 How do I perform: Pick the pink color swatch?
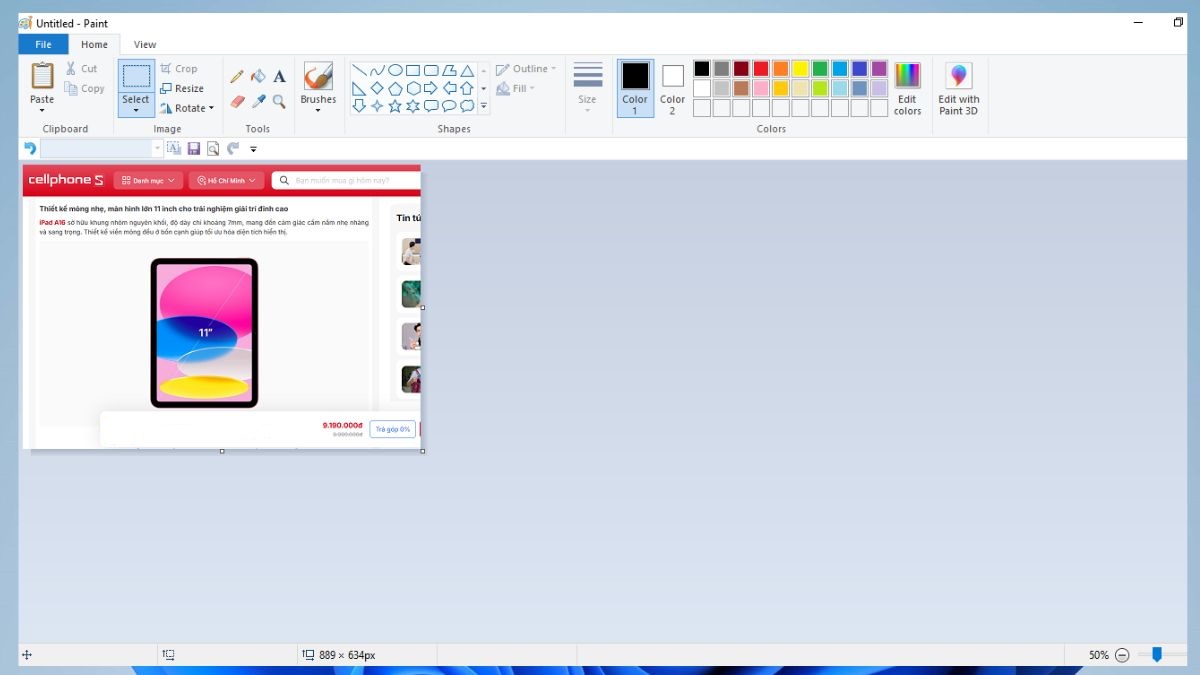[761, 88]
